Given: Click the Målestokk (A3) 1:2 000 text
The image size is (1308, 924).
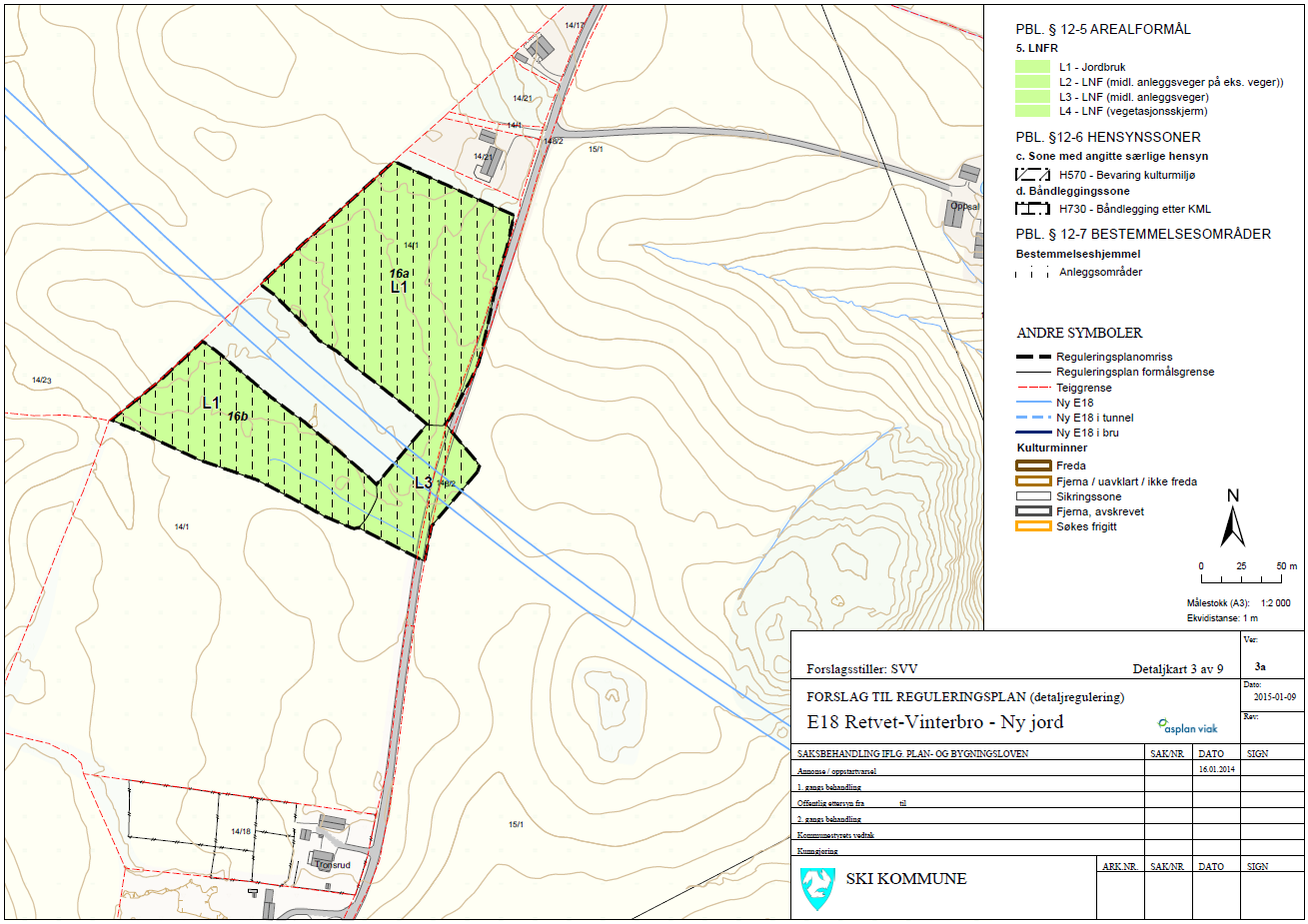Looking at the screenshot, I should click(x=1238, y=603).
